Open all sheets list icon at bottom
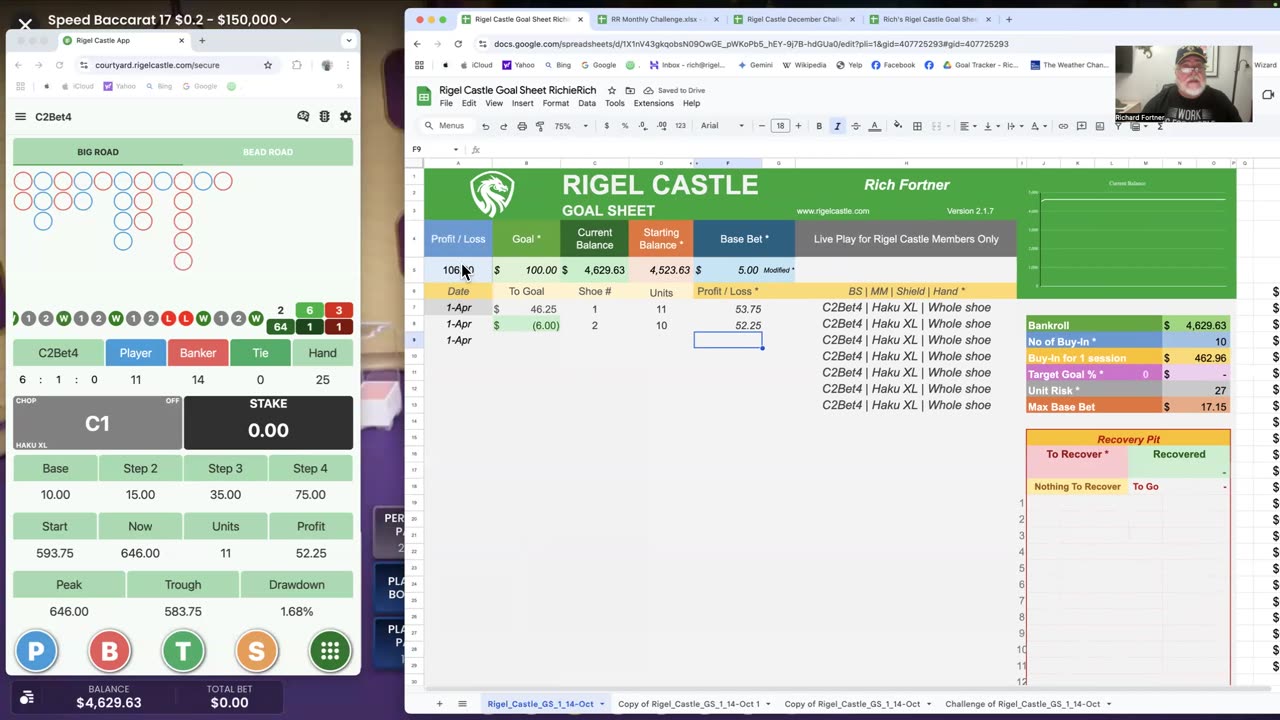 [462, 704]
